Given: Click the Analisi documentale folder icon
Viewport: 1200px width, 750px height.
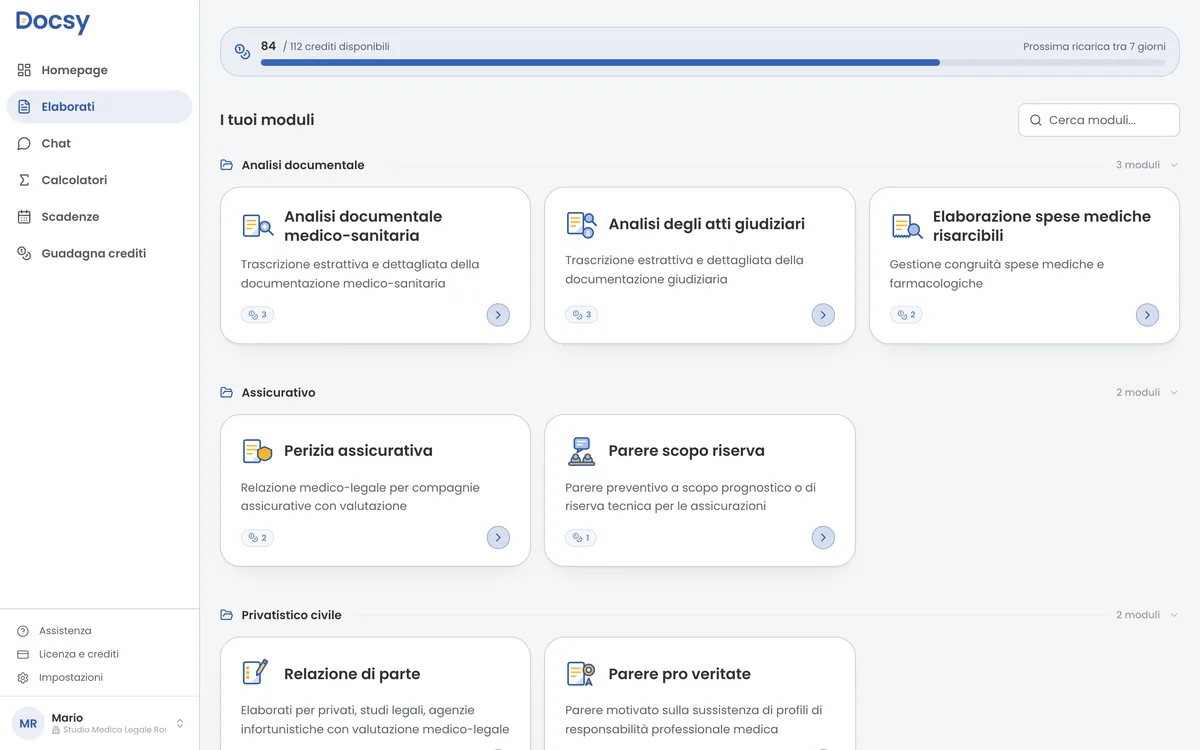Looking at the screenshot, I should pos(227,165).
